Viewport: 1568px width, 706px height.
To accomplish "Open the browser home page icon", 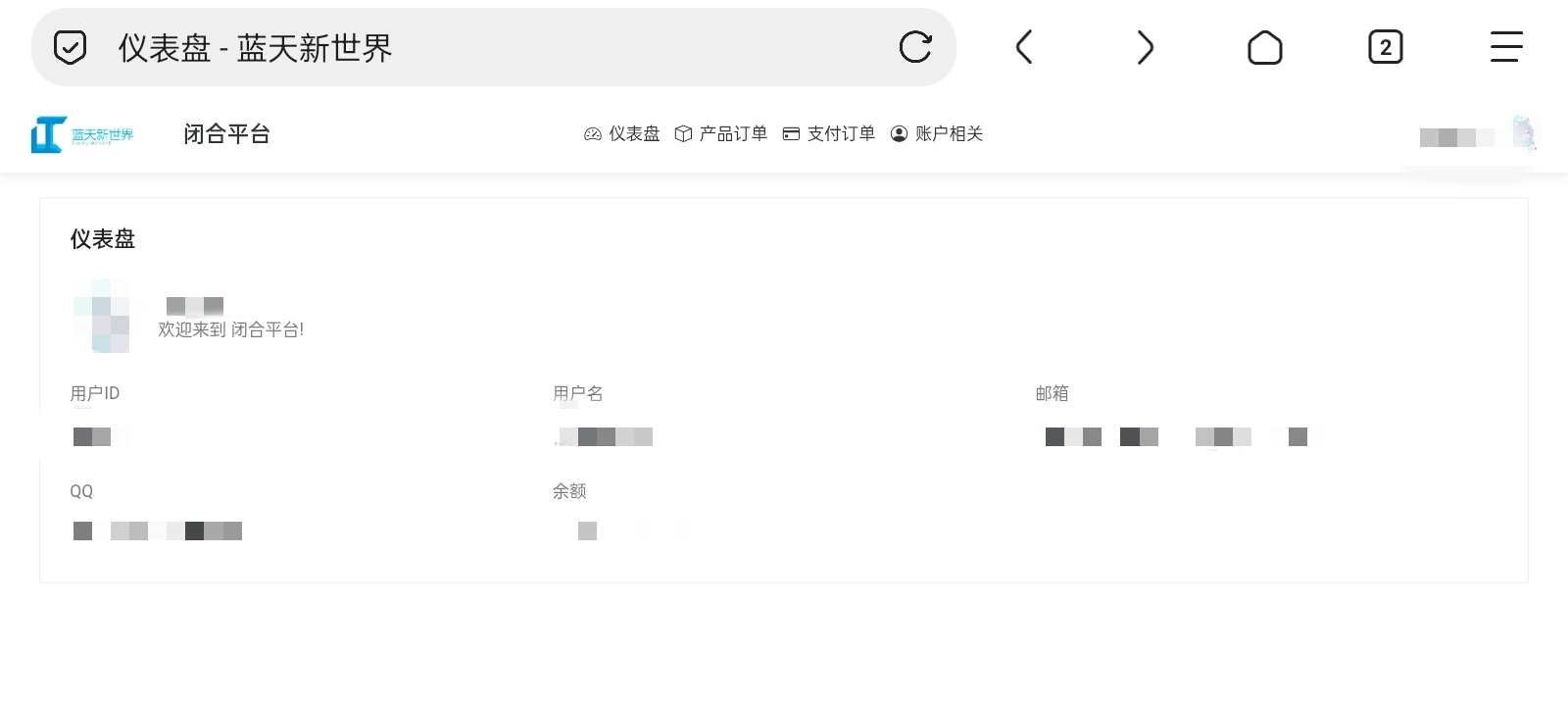I will point(1264,47).
